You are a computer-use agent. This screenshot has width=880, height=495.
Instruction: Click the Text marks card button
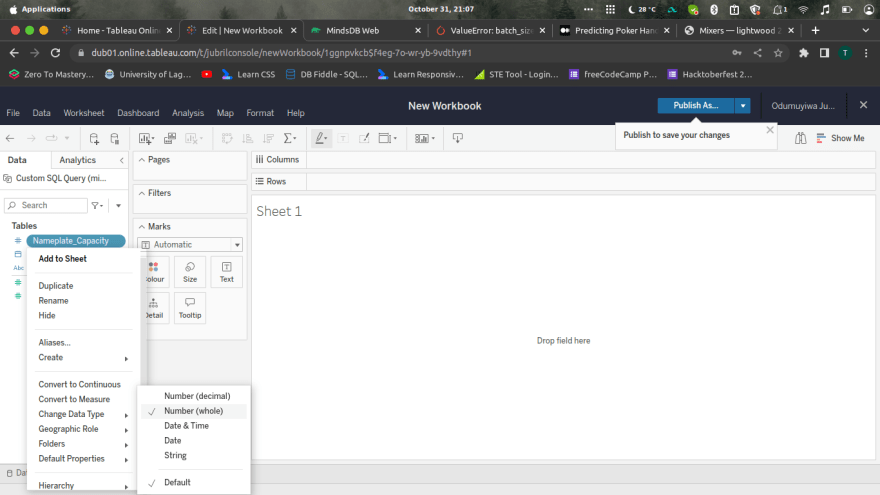227,272
